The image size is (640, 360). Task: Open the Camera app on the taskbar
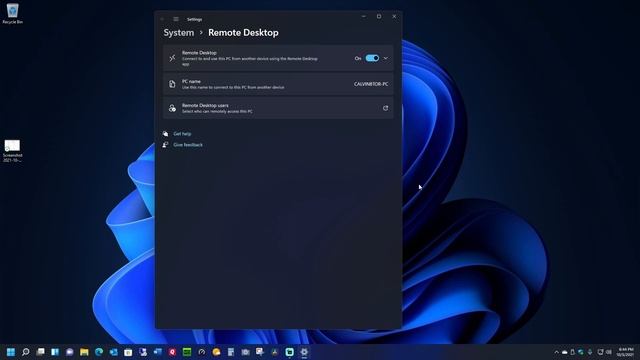[x=245, y=352]
